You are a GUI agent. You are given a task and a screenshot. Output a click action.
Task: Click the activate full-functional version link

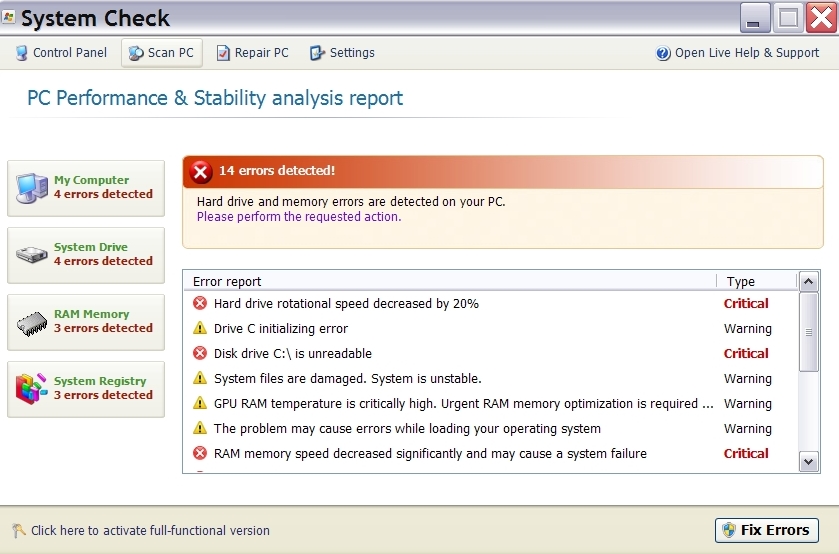click(x=150, y=531)
